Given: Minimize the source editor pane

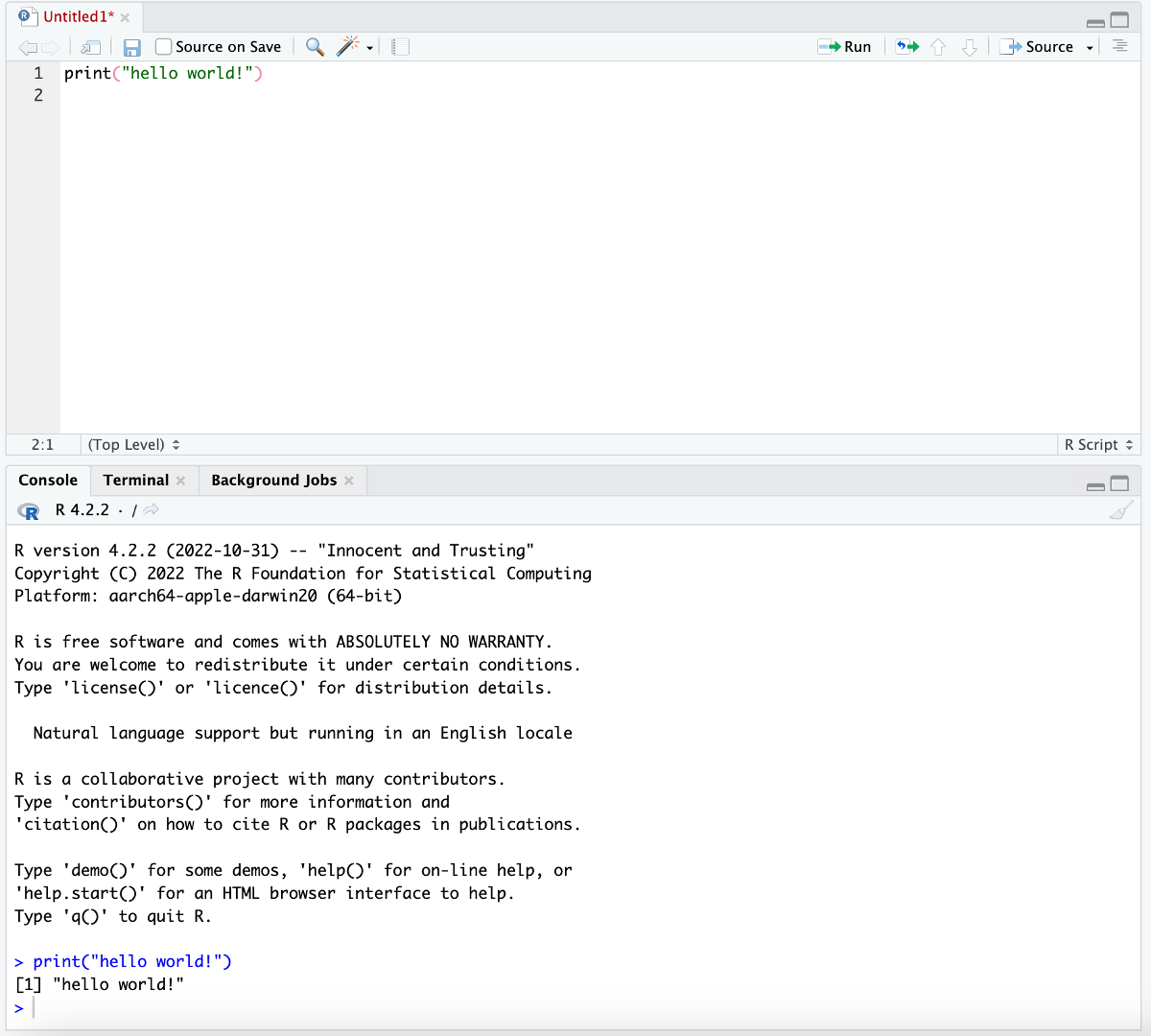Looking at the screenshot, I should (x=1095, y=21).
